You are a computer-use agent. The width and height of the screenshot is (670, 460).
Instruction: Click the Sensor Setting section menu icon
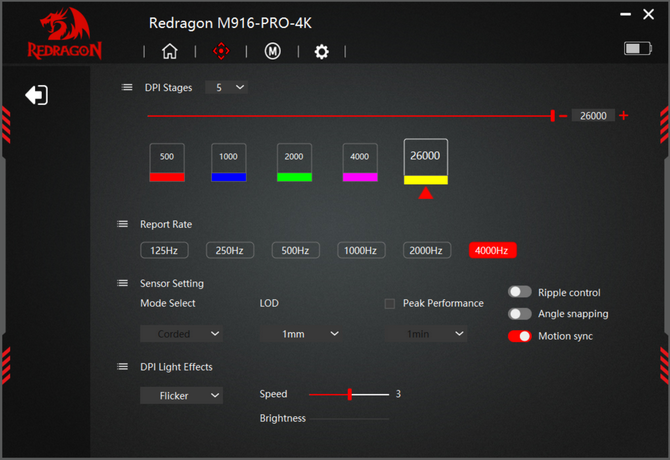tap(123, 283)
